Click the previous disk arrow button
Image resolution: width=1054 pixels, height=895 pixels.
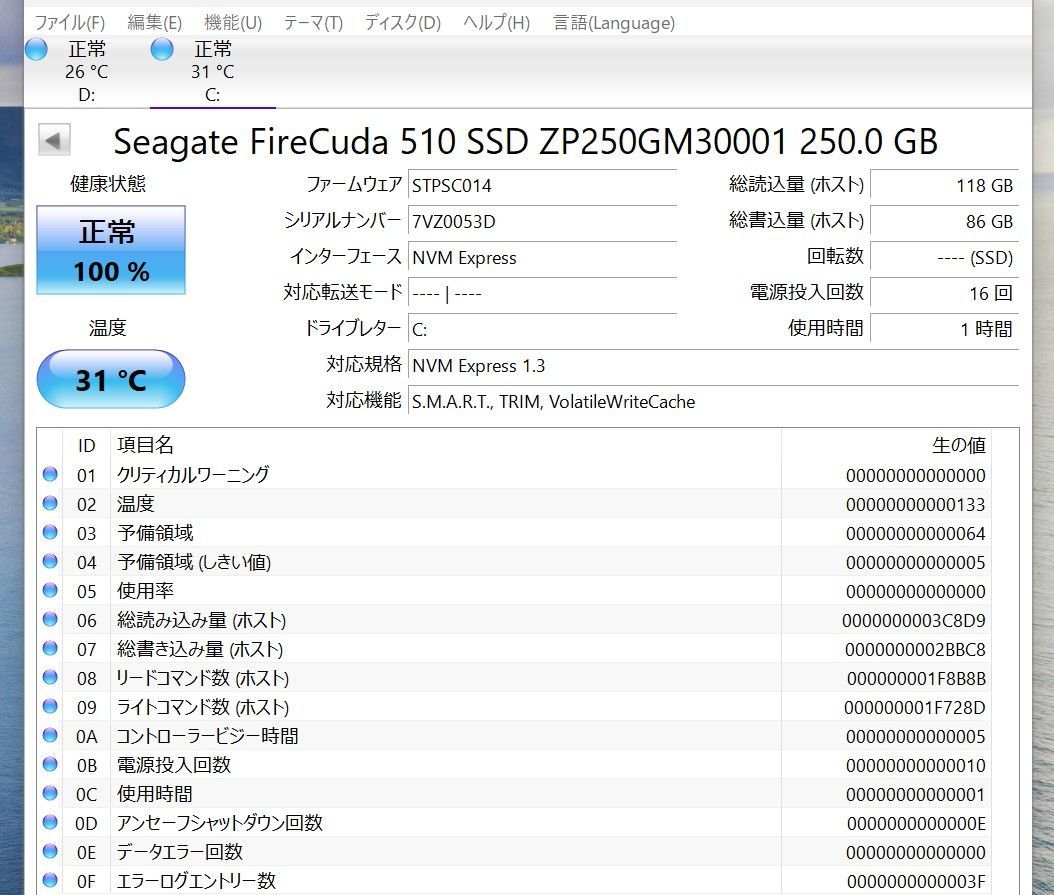tap(54, 141)
